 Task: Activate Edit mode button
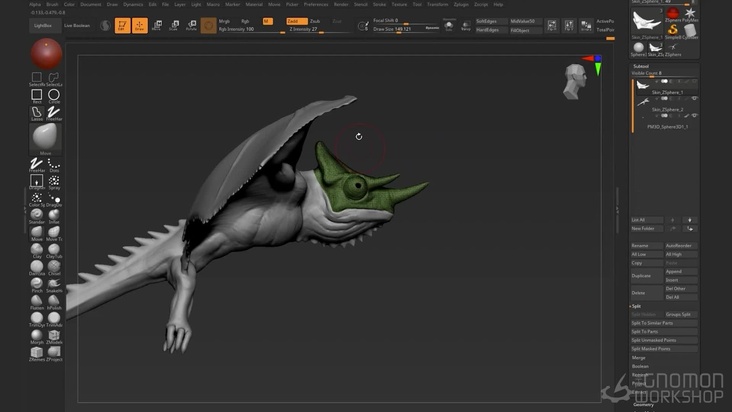(123, 25)
